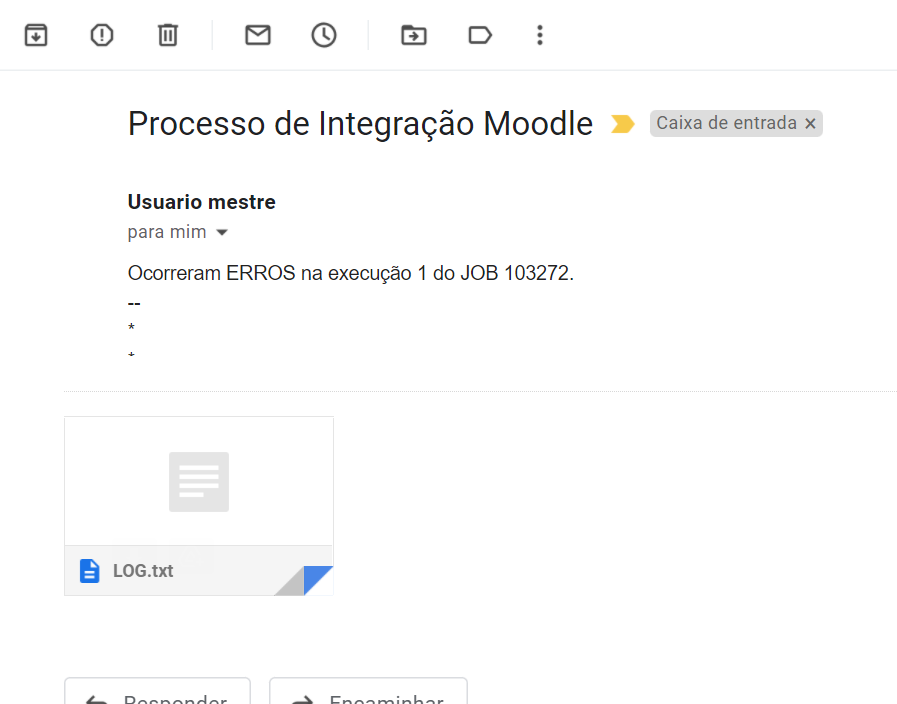Remove the Caixa de entrada label

point(811,124)
